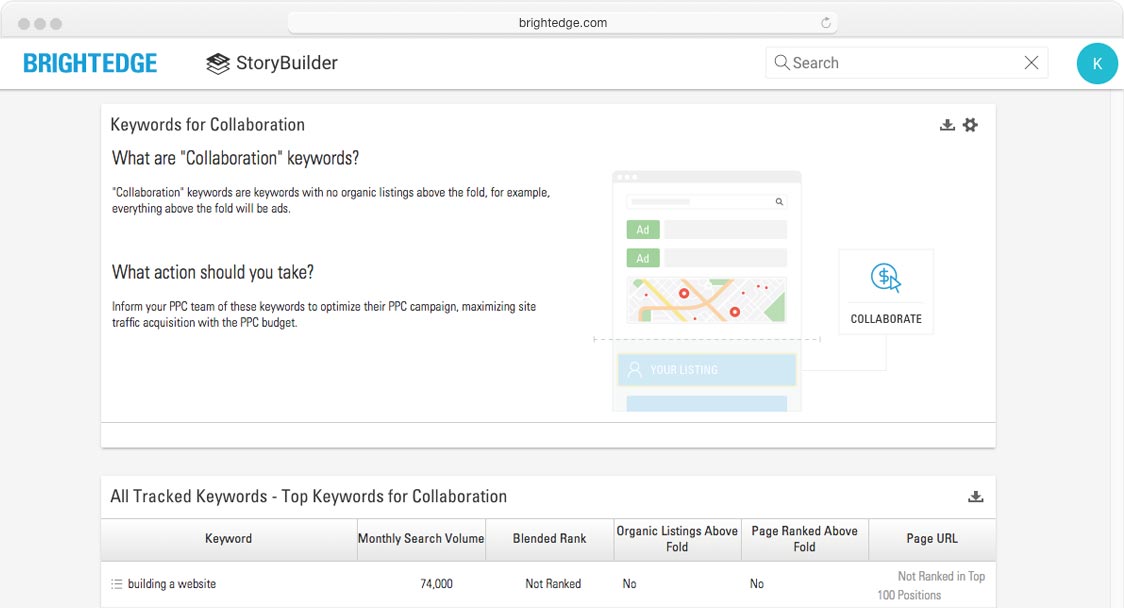
Task: Sort by Keyword column header
Action: pos(228,539)
